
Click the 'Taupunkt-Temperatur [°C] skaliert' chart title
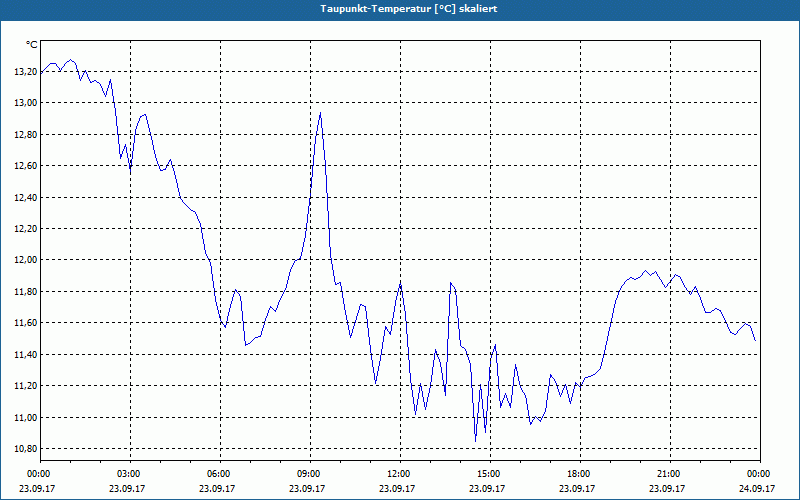[409, 9]
